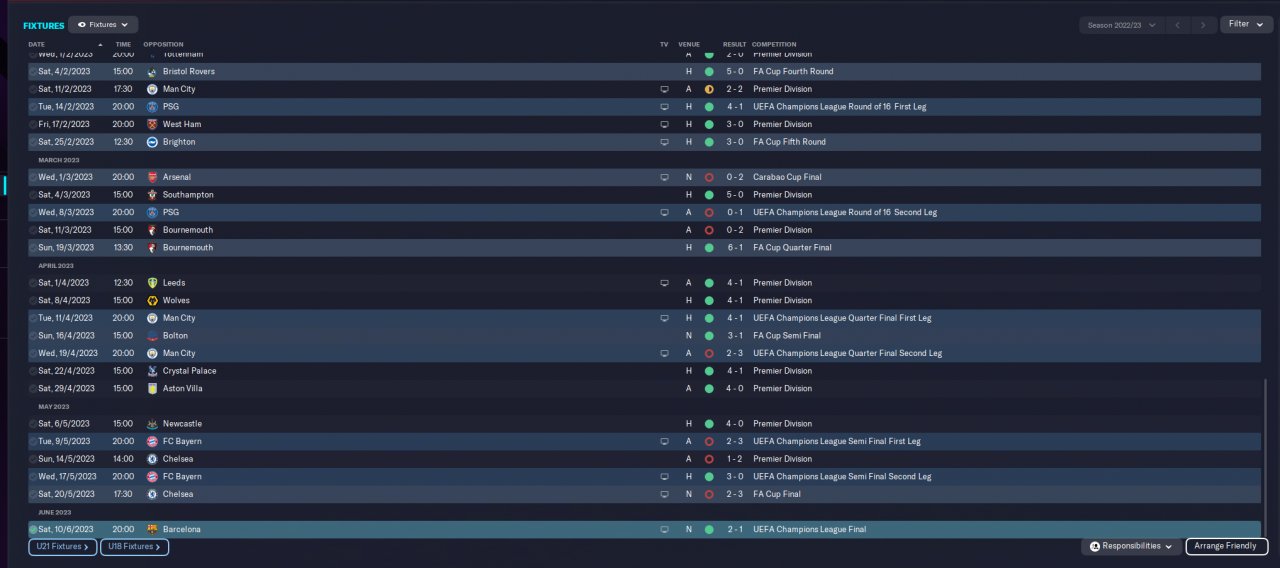
Task: Click the Bristol Rovers club badge
Action: click(x=152, y=72)
